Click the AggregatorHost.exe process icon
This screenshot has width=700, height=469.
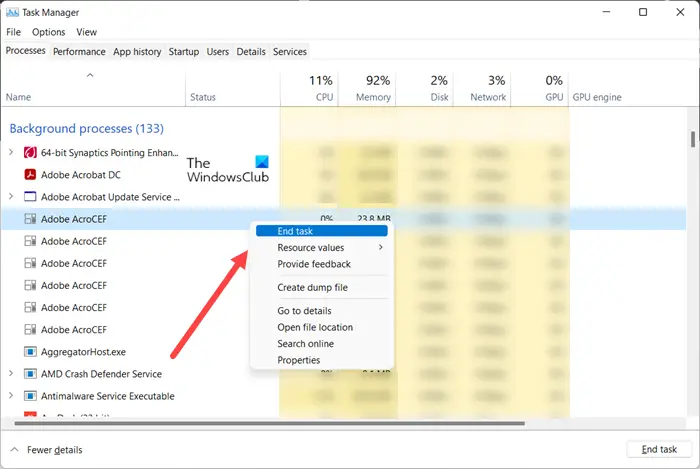pos(30,352)
